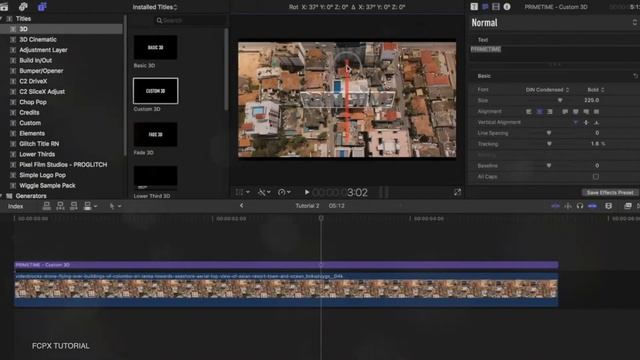
Task: Adjust the Size slider handle
Action: point(560,100)
